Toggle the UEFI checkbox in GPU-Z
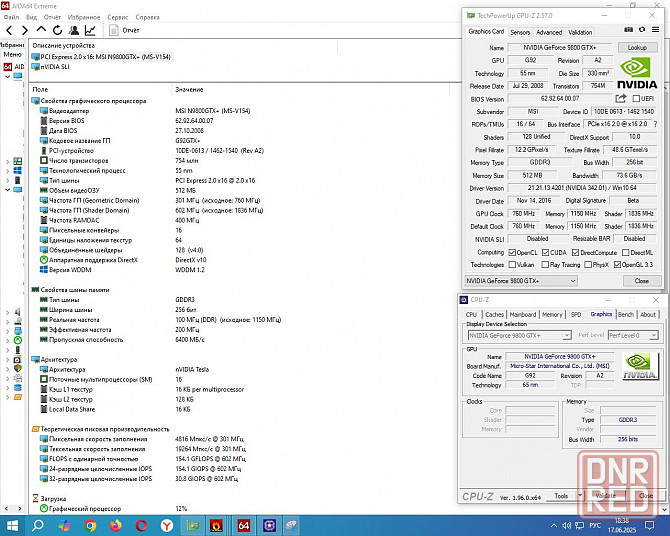 636,99
